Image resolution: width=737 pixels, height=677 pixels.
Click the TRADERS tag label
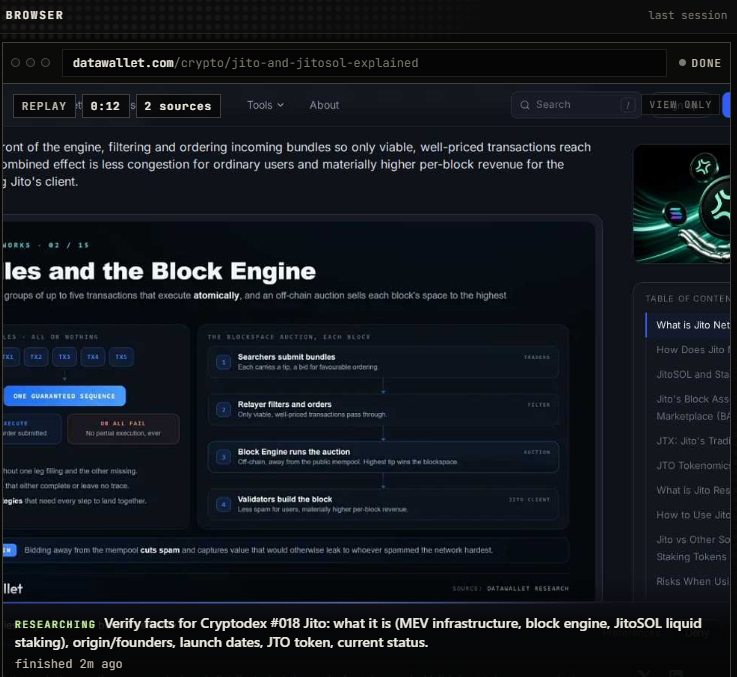[x=537, y=357]
